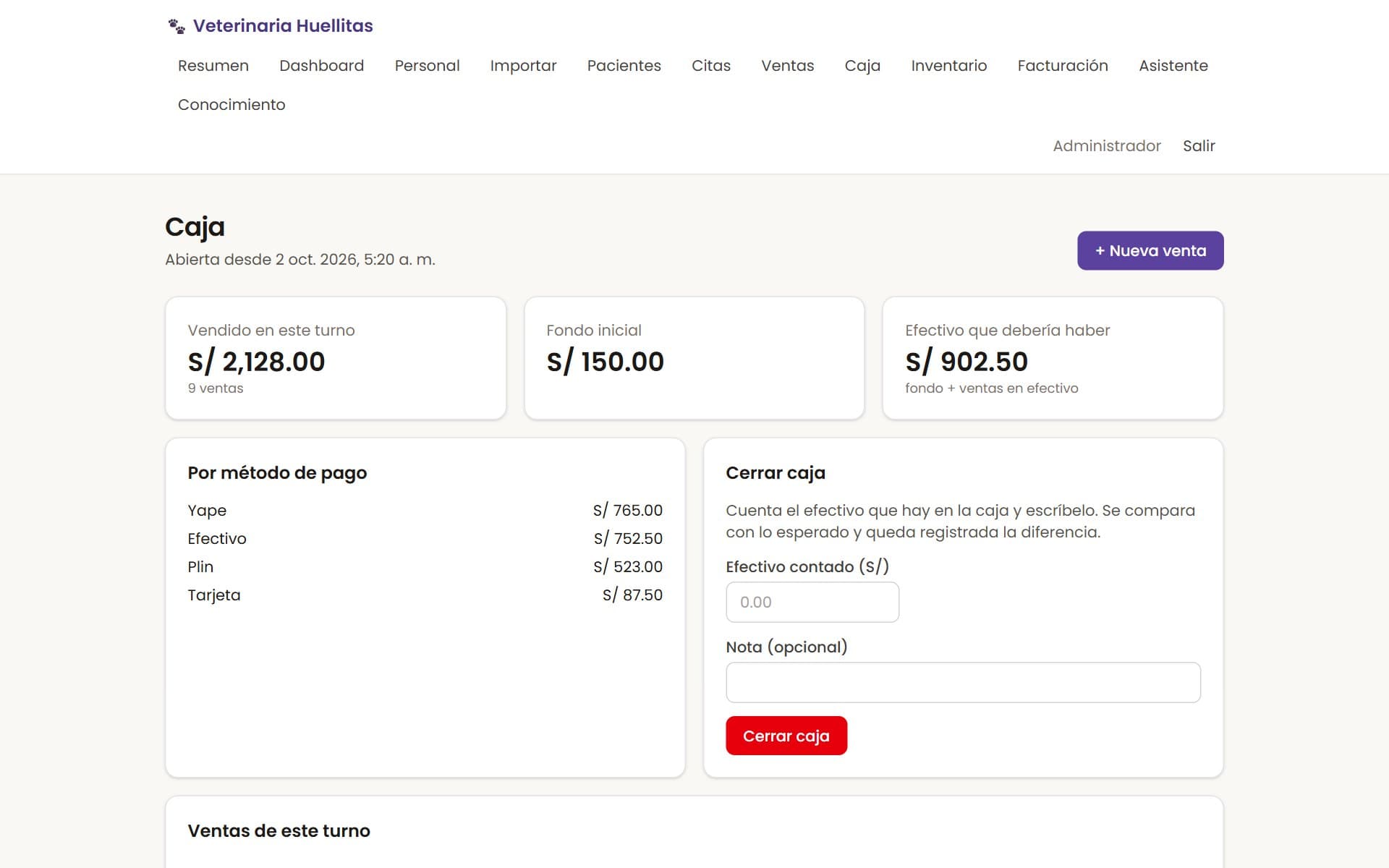This screenshot has height=868, width=1389.
Task: Click the paw print logo icon
Action: coord(177,26)
